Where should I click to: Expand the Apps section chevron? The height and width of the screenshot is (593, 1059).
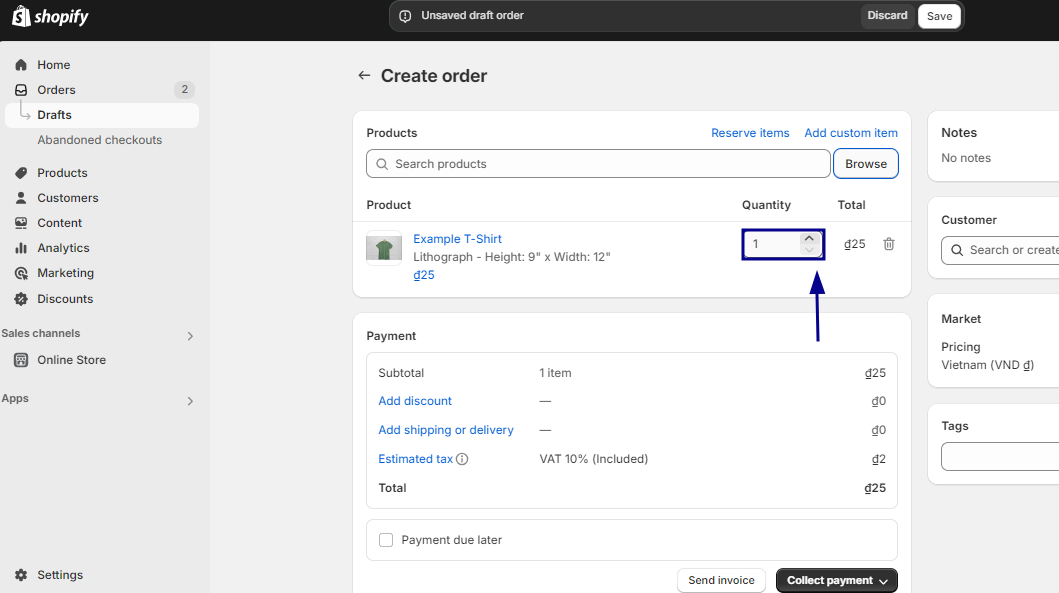coord(190,401)
